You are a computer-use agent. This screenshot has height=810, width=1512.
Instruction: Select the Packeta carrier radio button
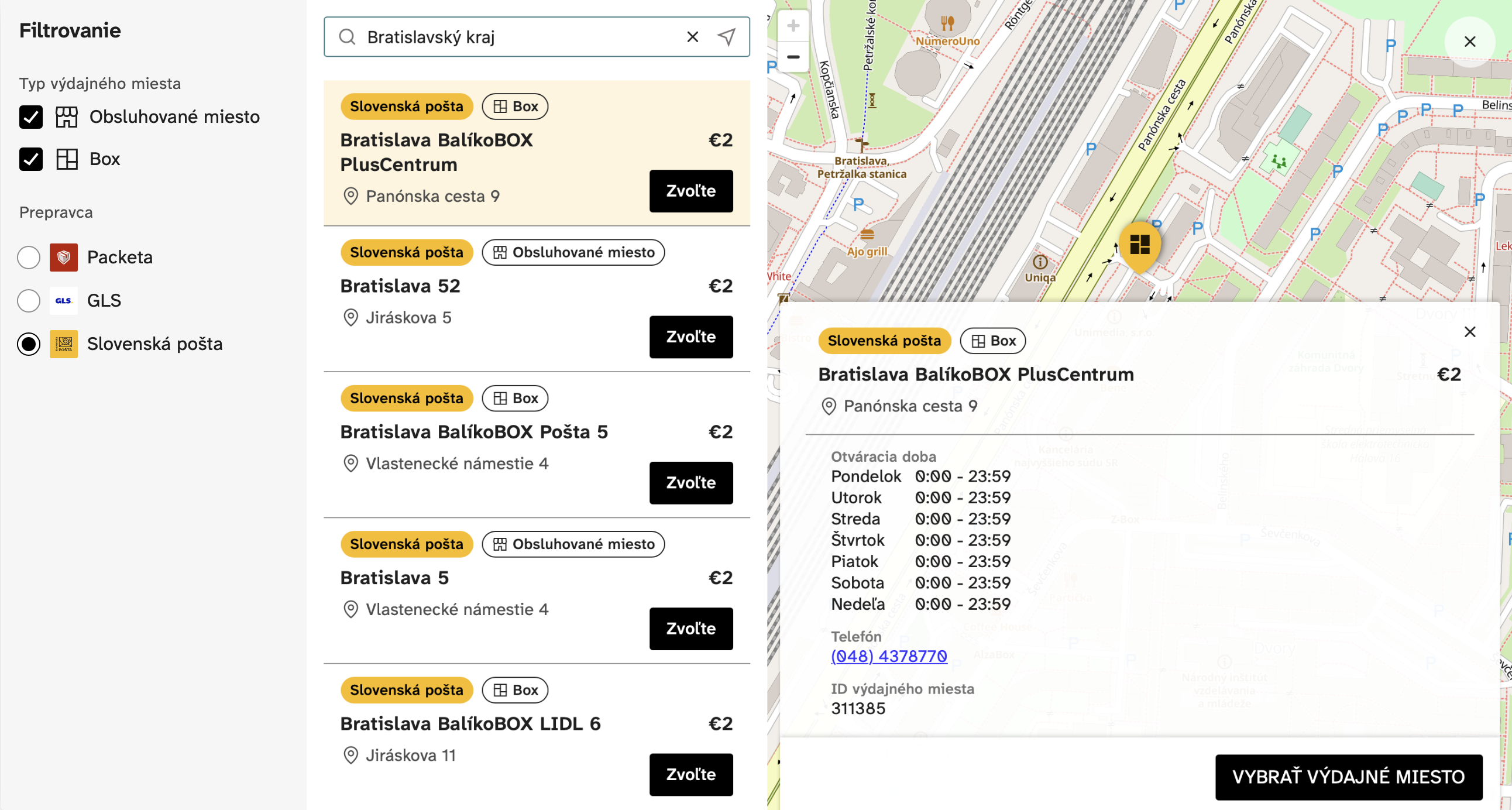[29, 257]
